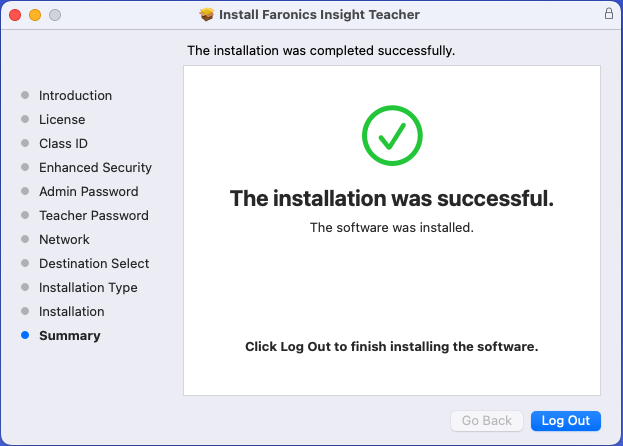Viewport: 623px width, 446px height.
Task: Click the greyed-out Go Back button
Action: point(487,421)
